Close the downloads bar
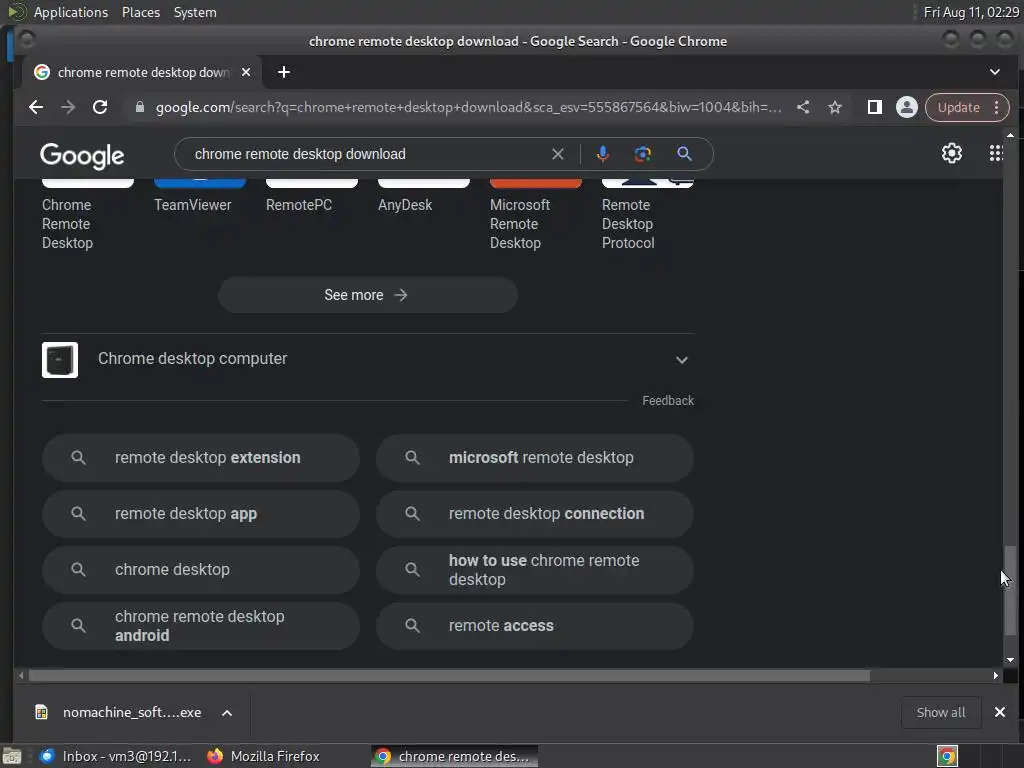The height and width of the screenshot is (768, 1024). 999,712
